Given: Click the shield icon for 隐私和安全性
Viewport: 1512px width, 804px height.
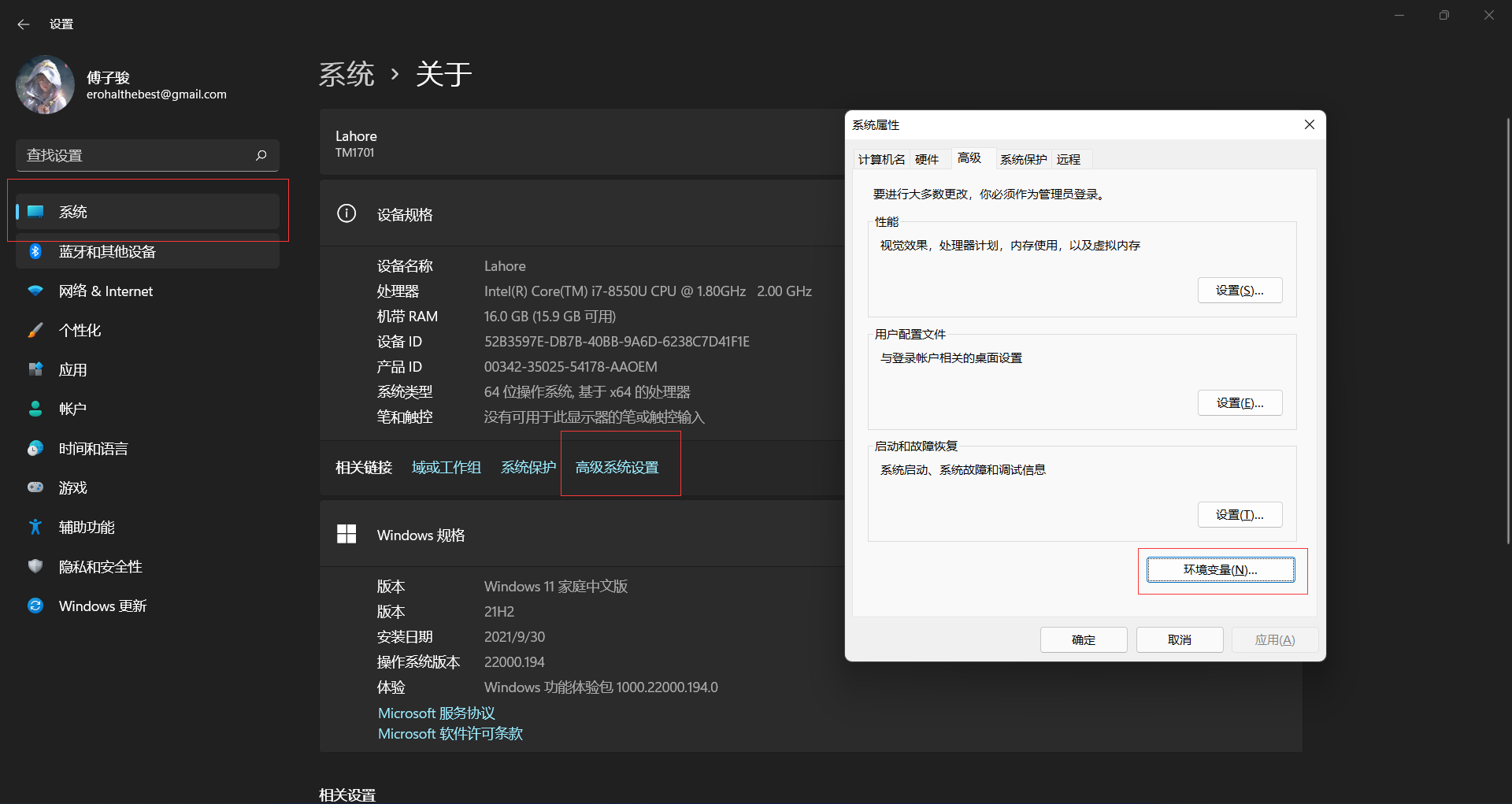Looking at the screenshot, I should pyautogui.click(x=35, y=566).
